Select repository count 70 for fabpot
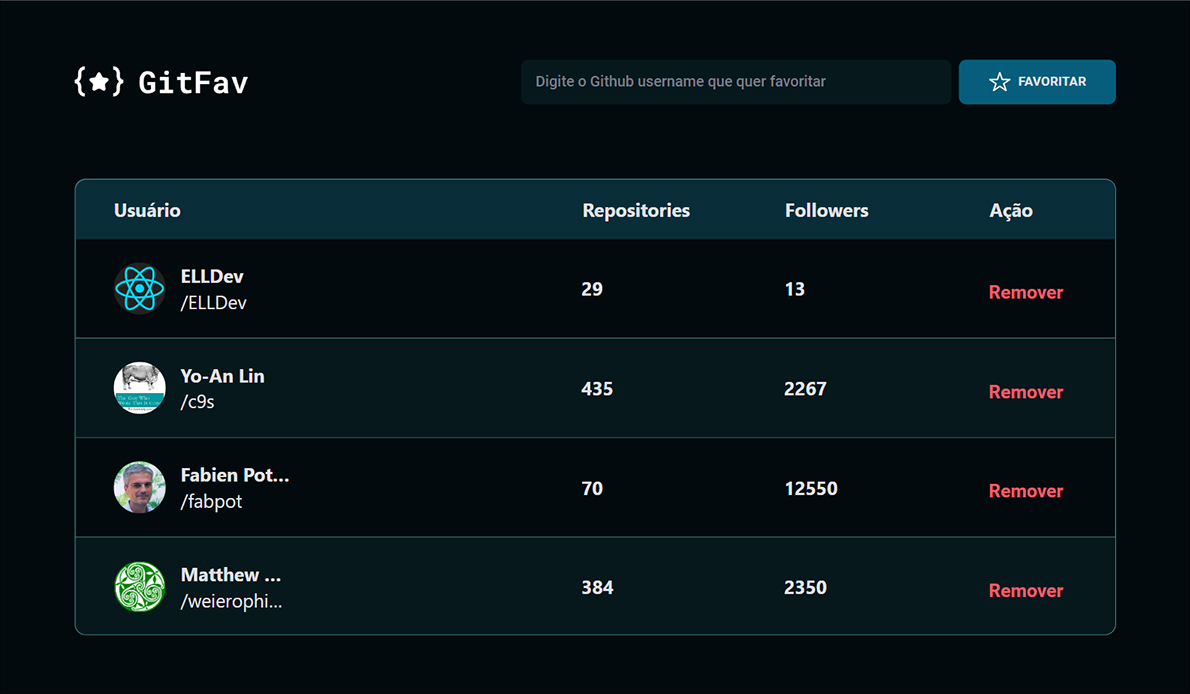Screen dimensions: 1190x694 click(592, 488)
